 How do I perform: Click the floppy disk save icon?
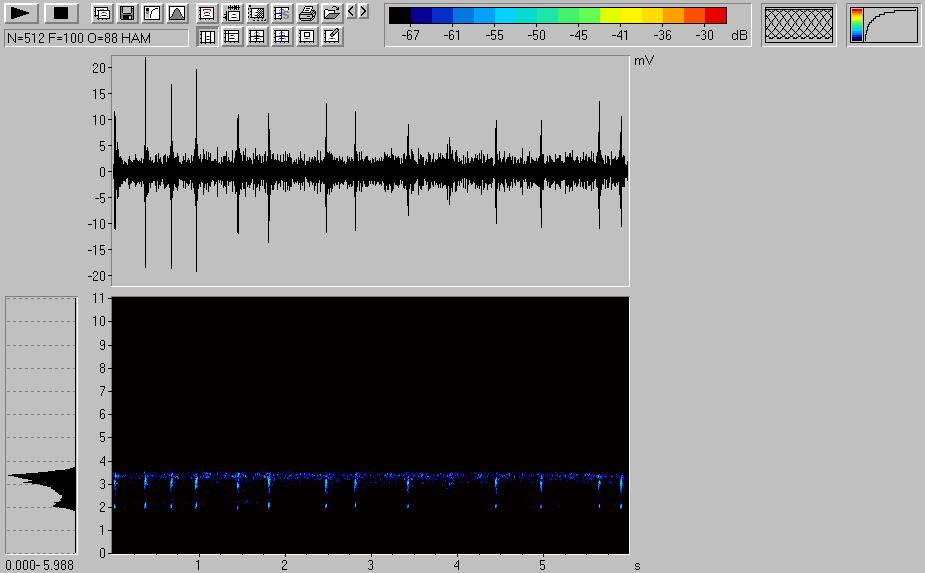[127, 13]
